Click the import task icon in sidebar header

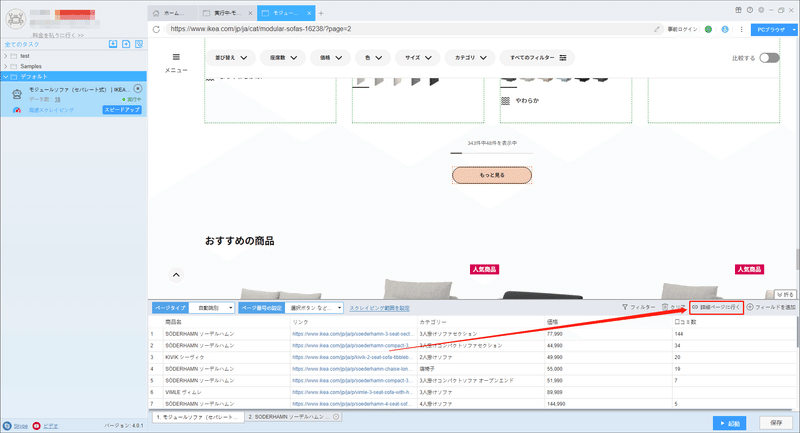click(x=113, y=44)
